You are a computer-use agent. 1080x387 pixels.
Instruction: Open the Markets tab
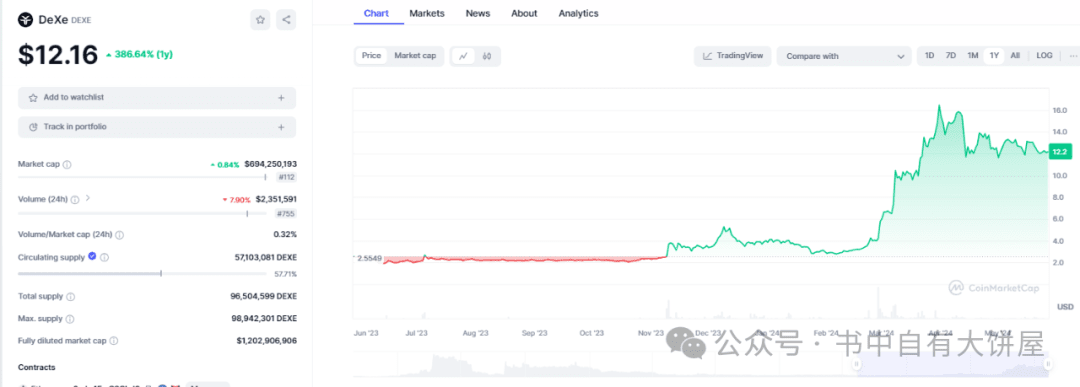click(426, 13)
